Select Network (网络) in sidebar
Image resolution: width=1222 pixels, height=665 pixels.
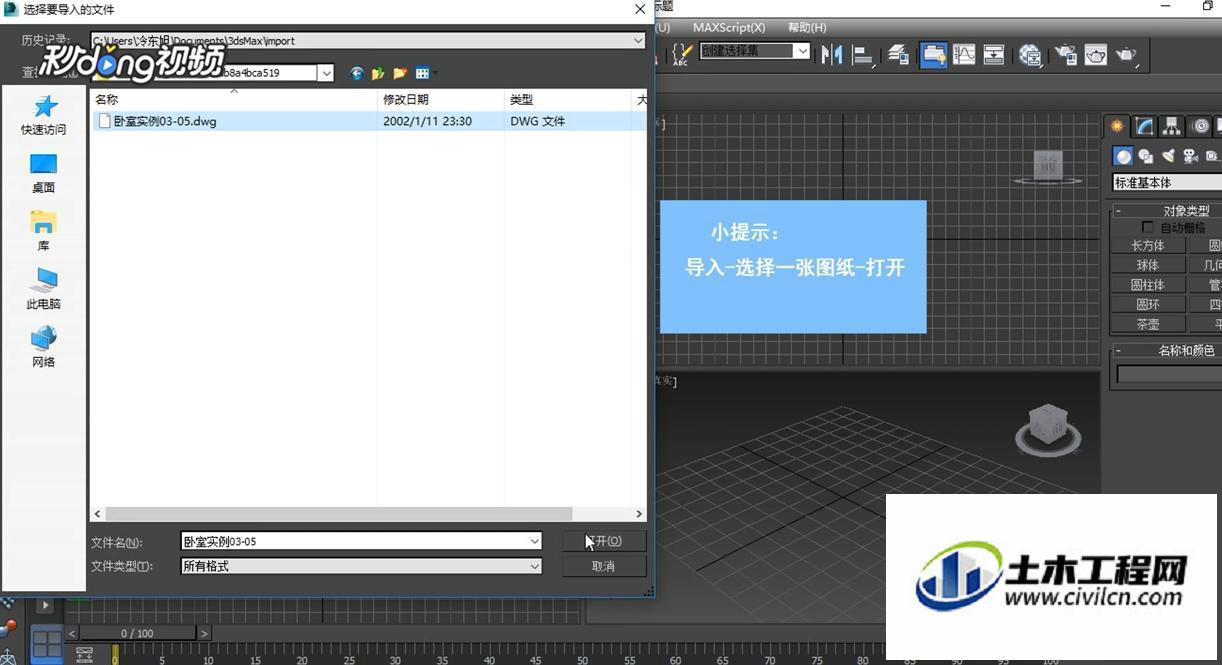click(43, 347)
